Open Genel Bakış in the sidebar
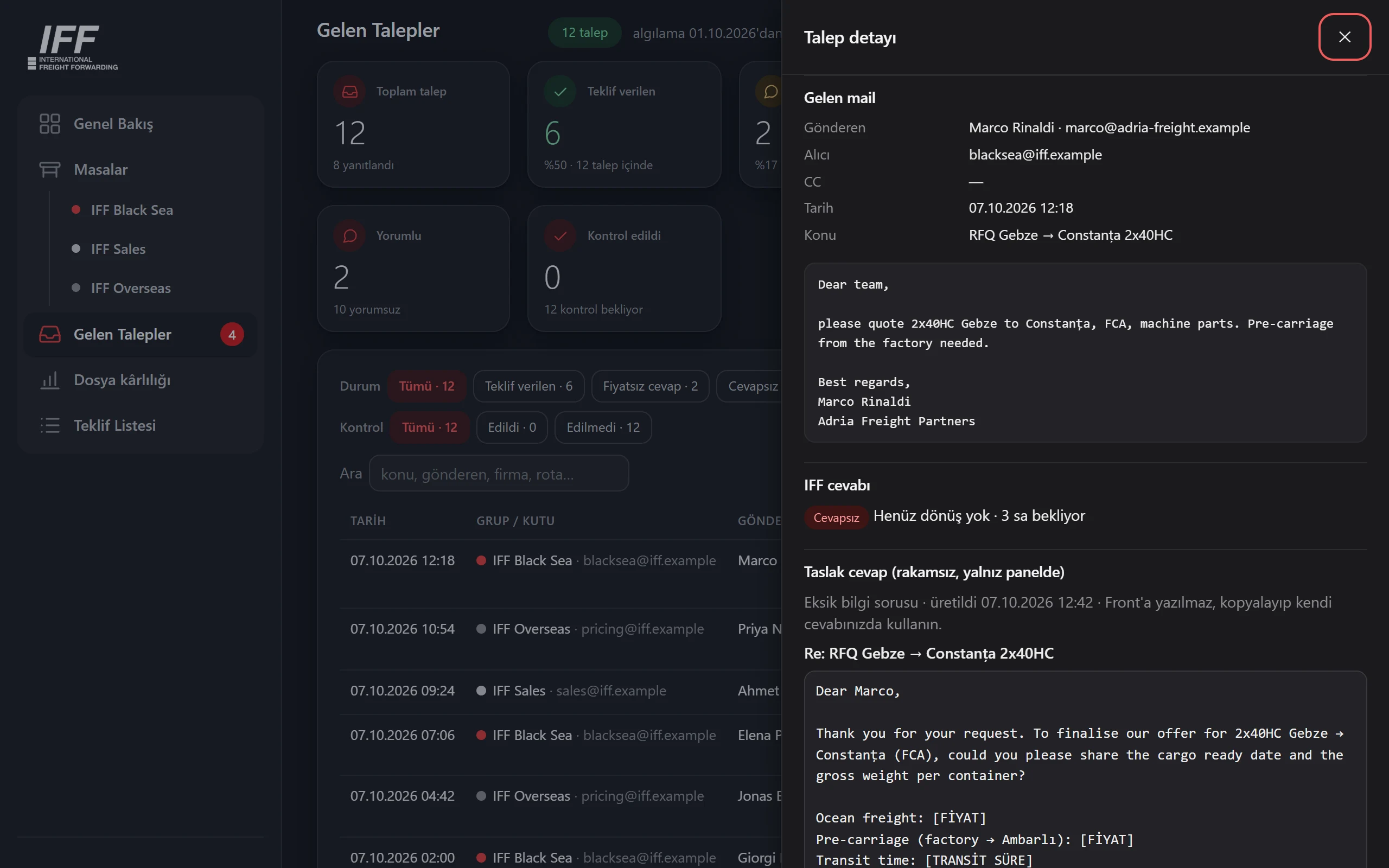The width and height of the screenshot is (1389, 868). tap(140, 124)
